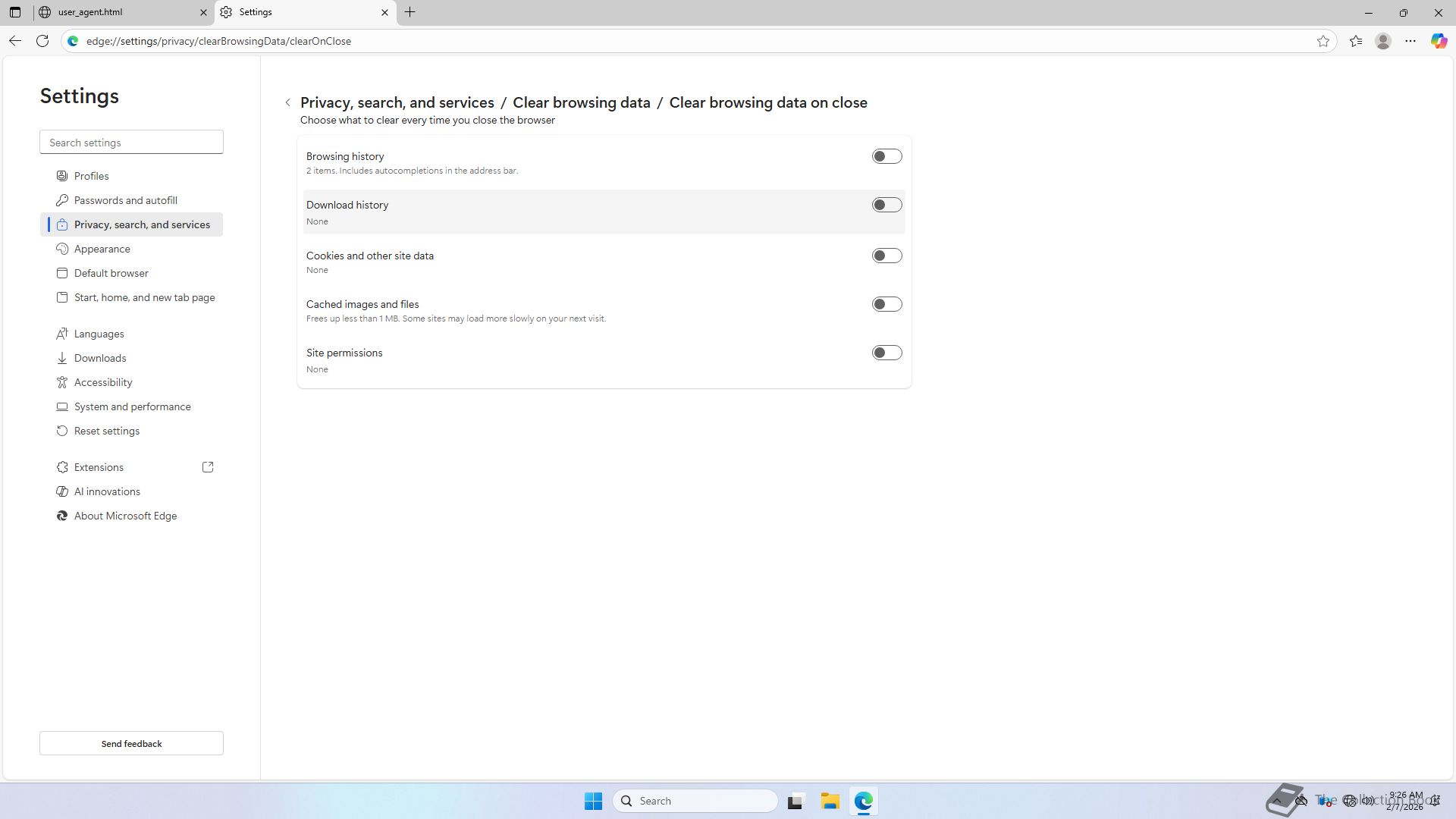Enable the Cached images and files toggle
This screenshot has height=819, width=1456.
[886, 304]
